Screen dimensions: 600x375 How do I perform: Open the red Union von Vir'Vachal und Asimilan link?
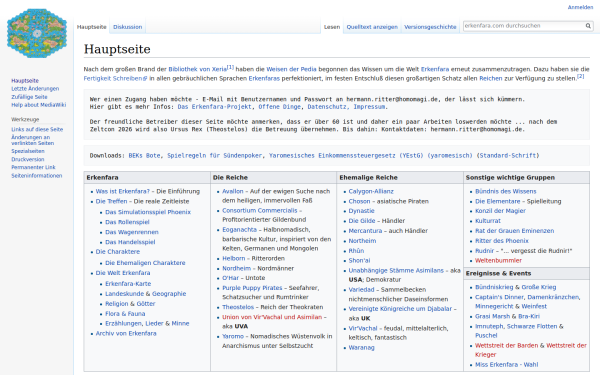click(x=272, y=317)
